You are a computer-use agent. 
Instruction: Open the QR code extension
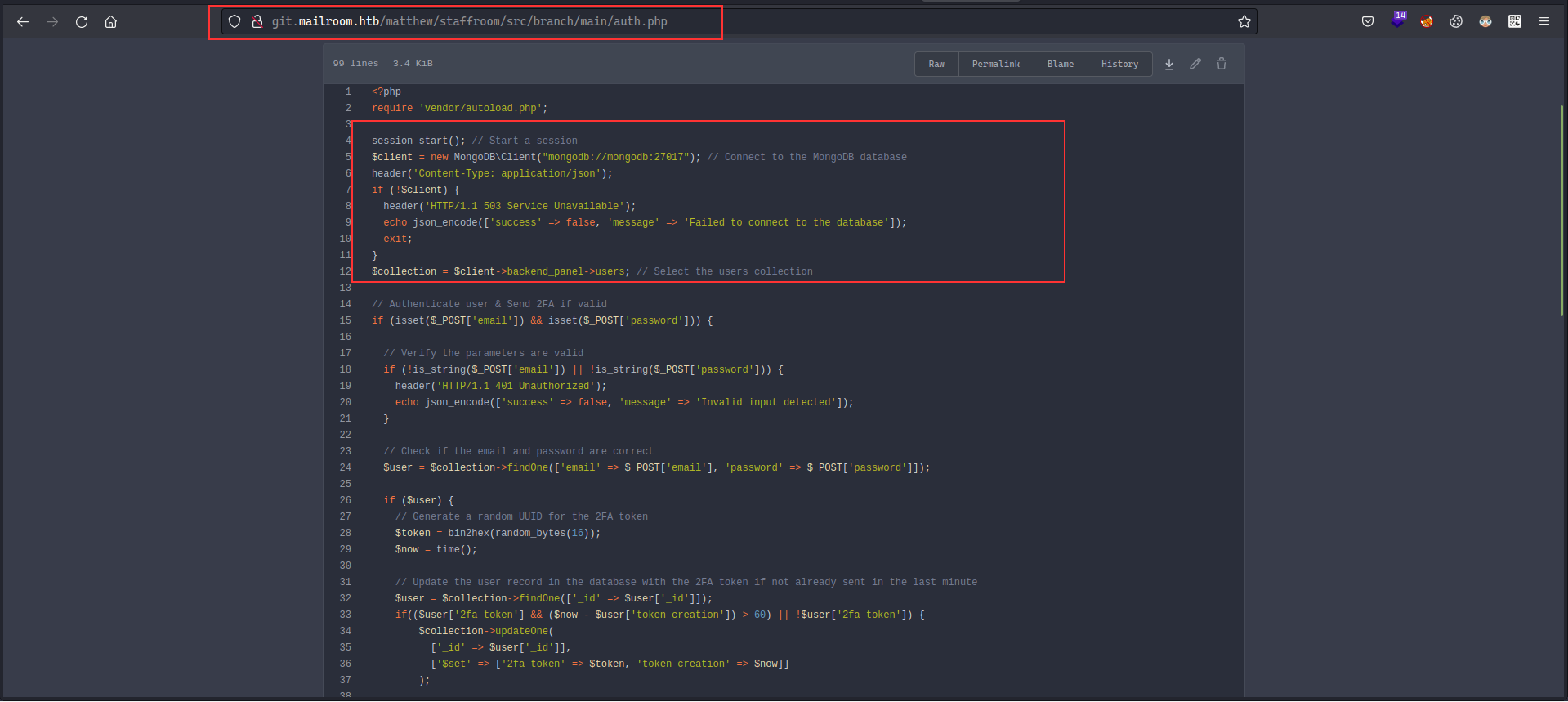coord(1515,21)
